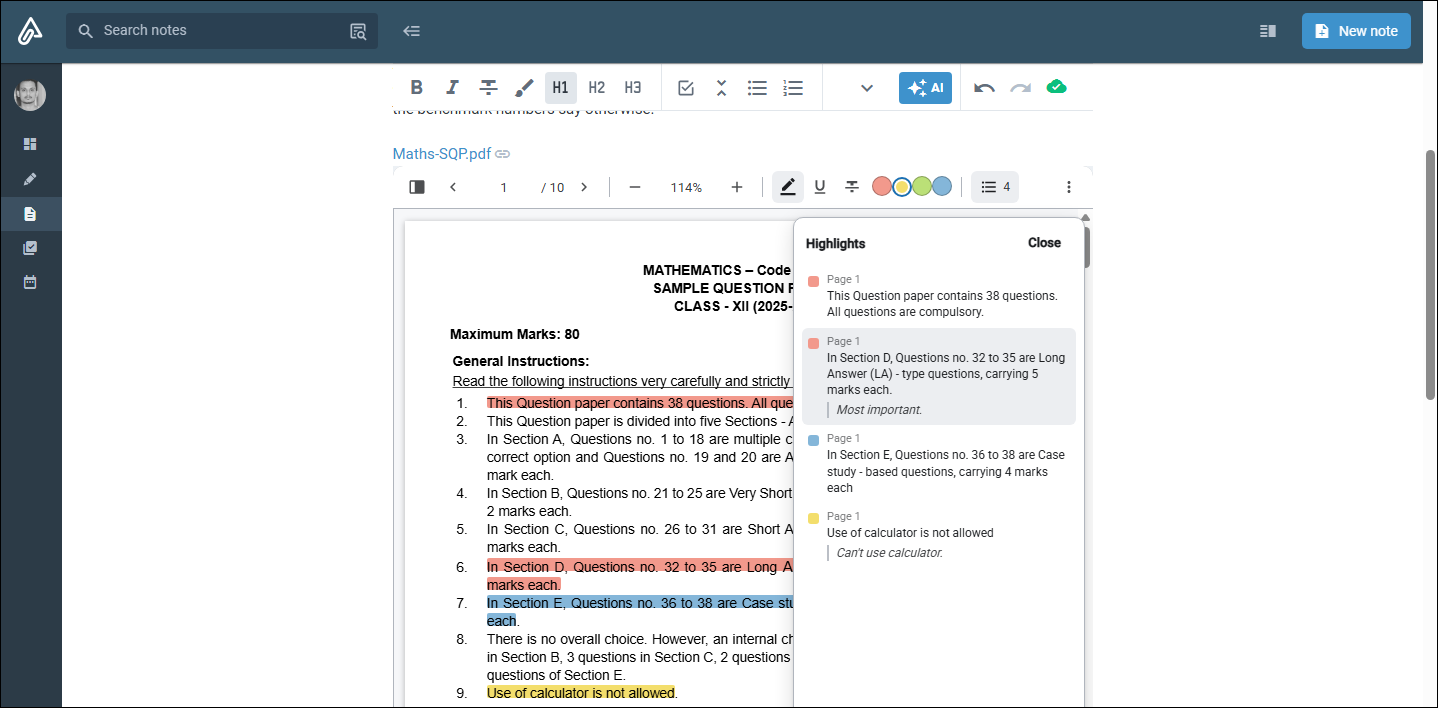The height and width of the screenshot is (708, 1438).
Task: Close the Highlights panel
Action: click(x=1044, y=243)
